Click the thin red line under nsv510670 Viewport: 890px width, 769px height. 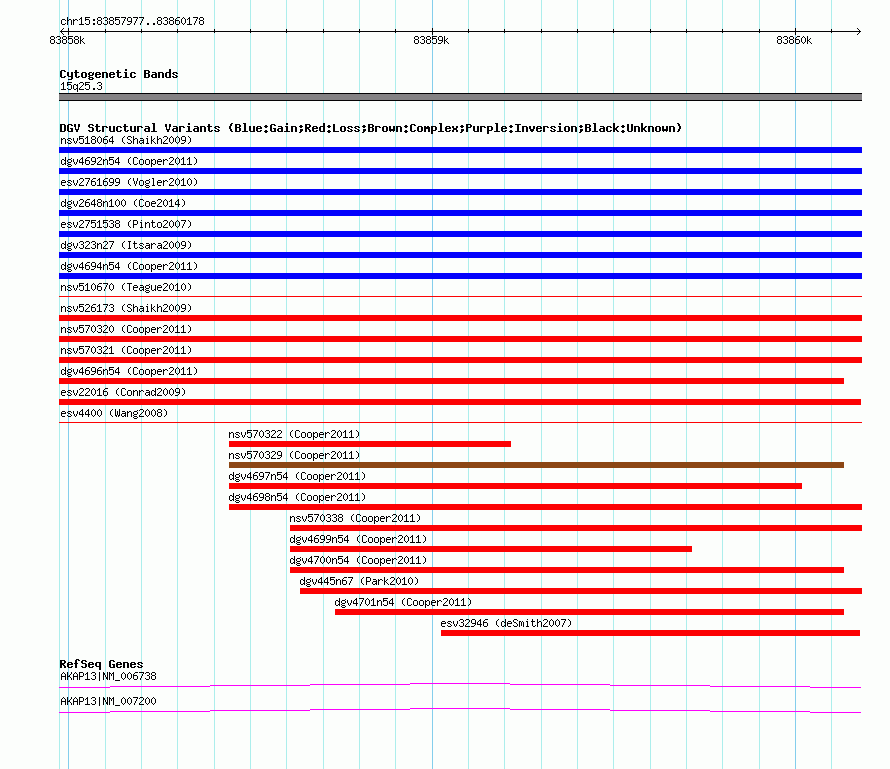click(x=460, y=296)
